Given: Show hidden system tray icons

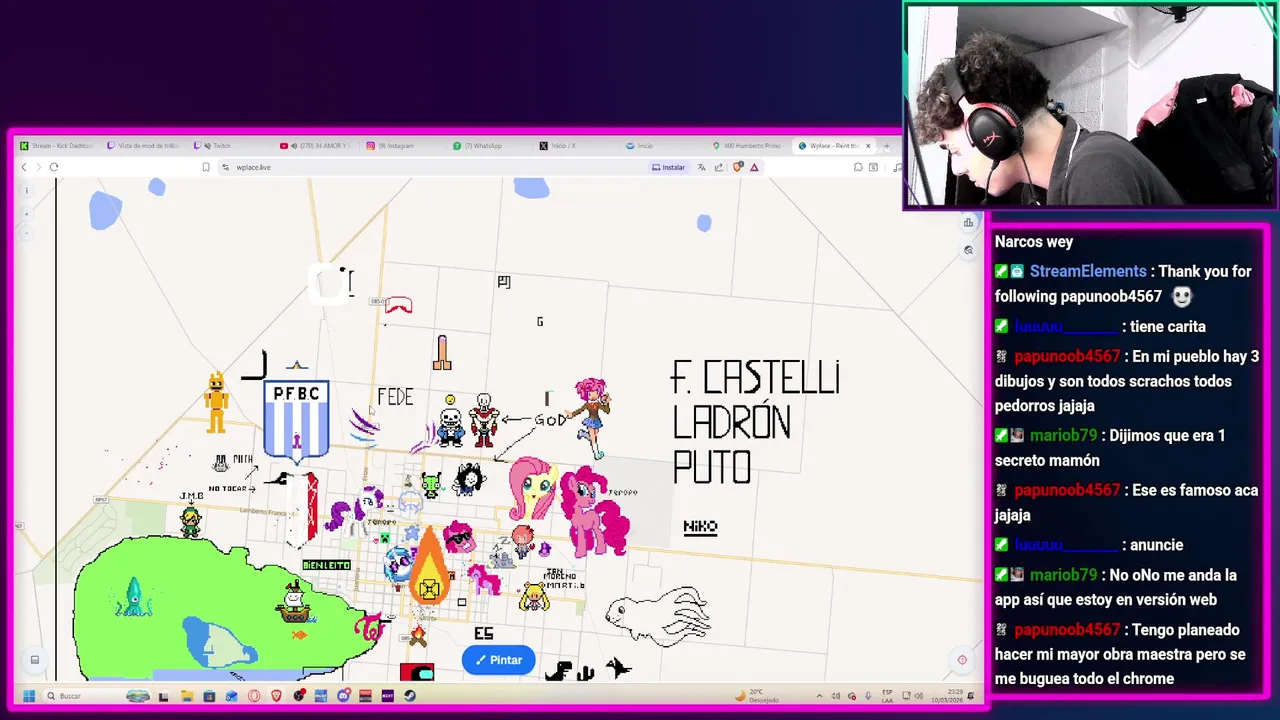Looking at the screenshot, I should pos(819,696).
